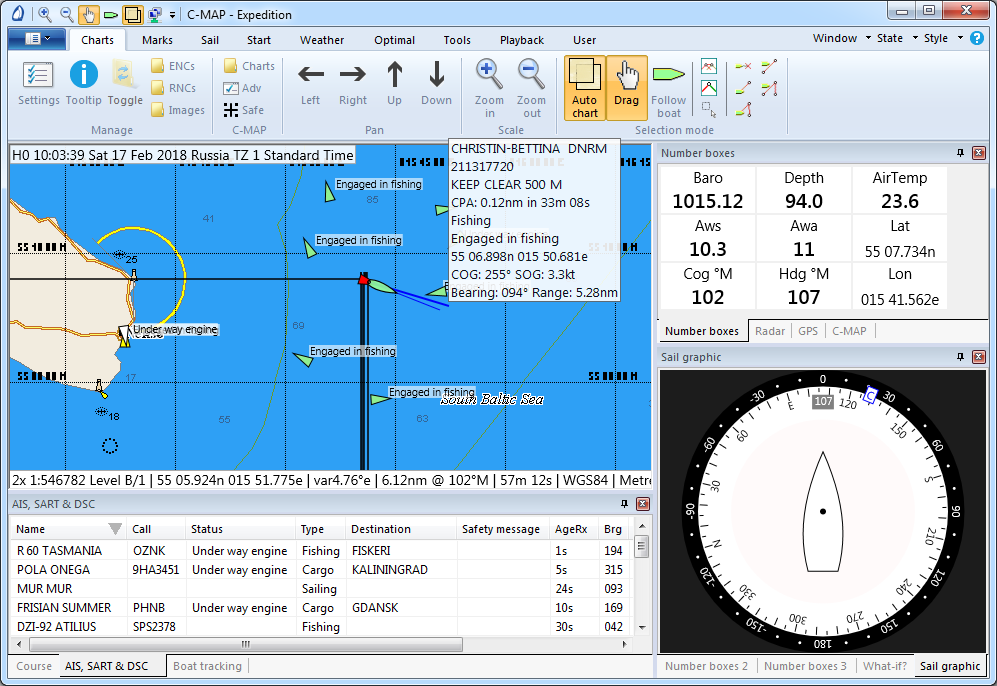Switch to the Boat tracking tab
Screen dimensions: 997x686
point(207,666)
